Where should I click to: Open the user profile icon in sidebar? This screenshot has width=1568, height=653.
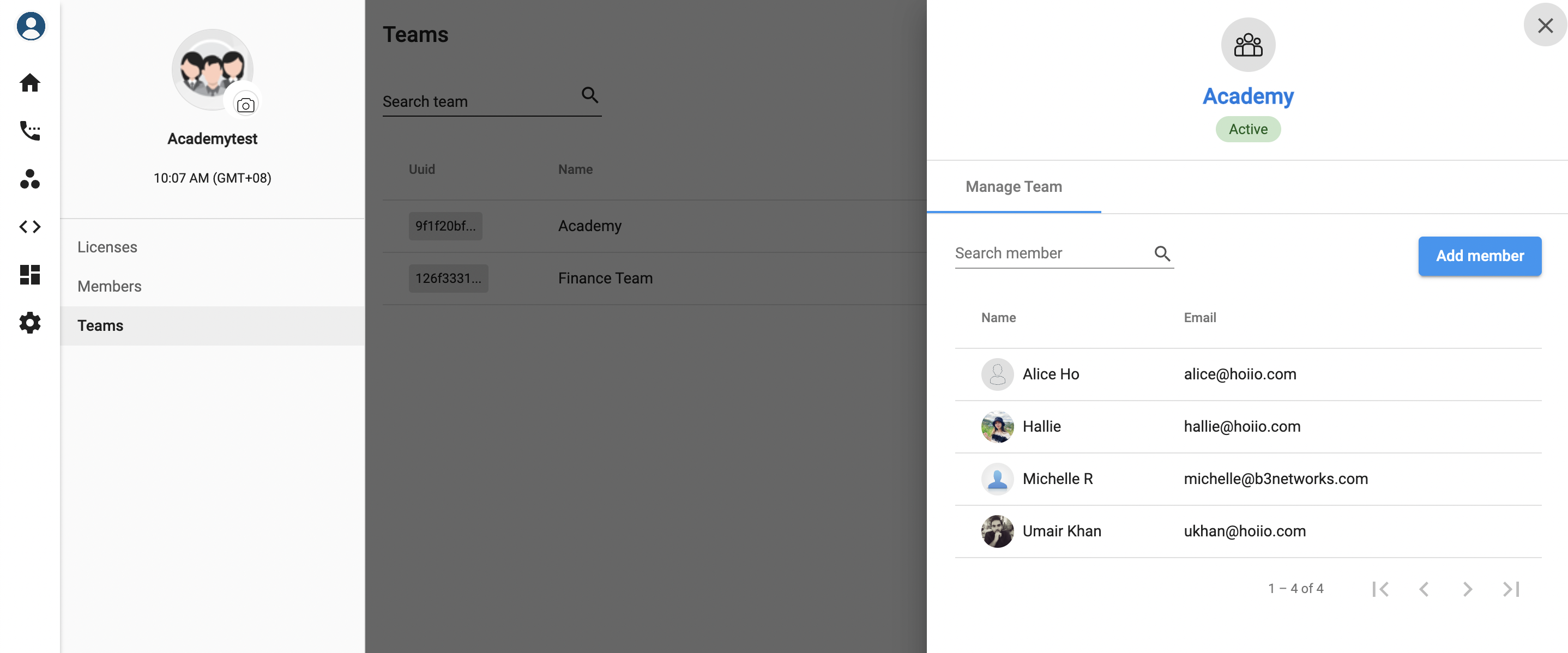31,26
